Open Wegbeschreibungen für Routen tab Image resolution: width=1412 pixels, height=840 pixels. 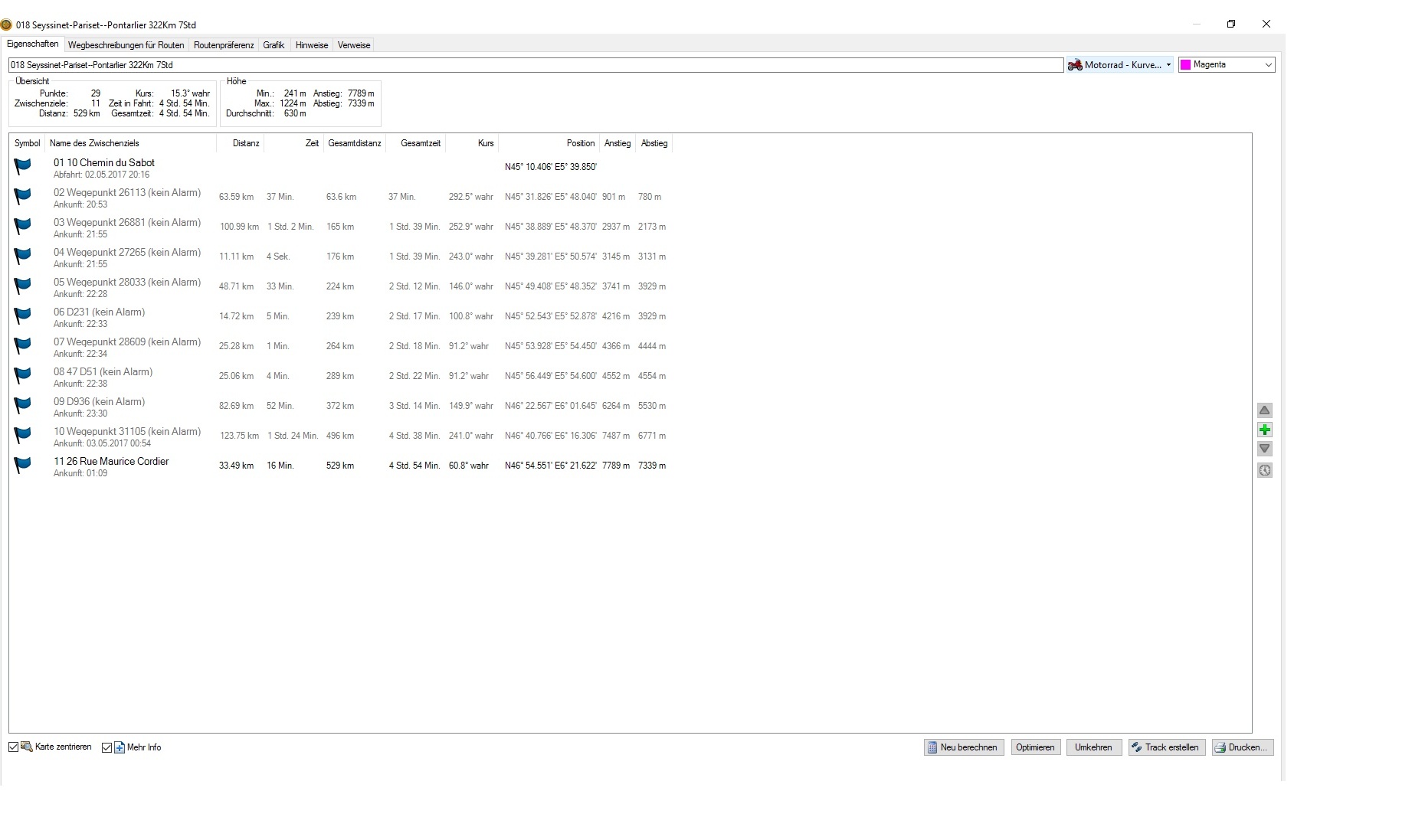[x=126, y=45]
